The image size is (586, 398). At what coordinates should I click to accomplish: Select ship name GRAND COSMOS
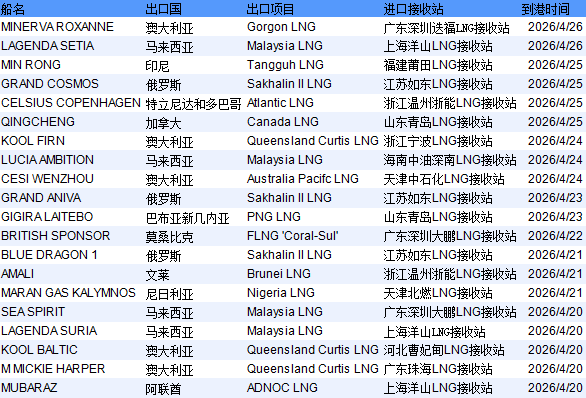click(50, 84)
